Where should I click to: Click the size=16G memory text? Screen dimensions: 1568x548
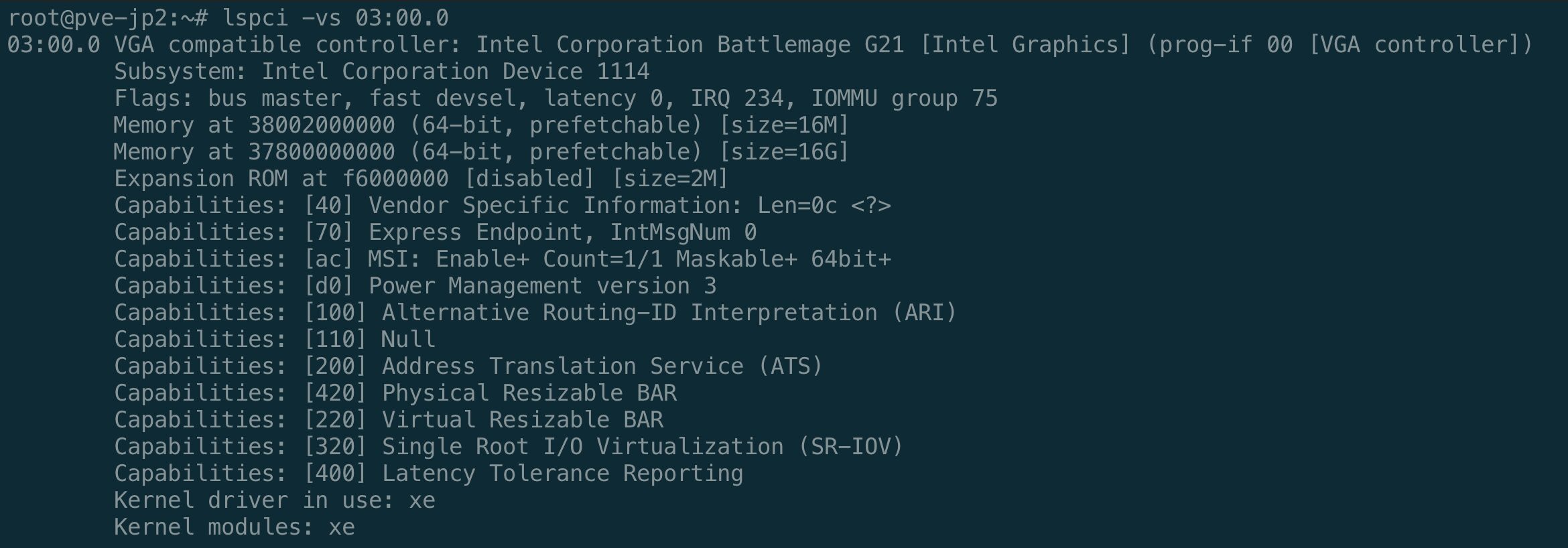tap(783, 152)
